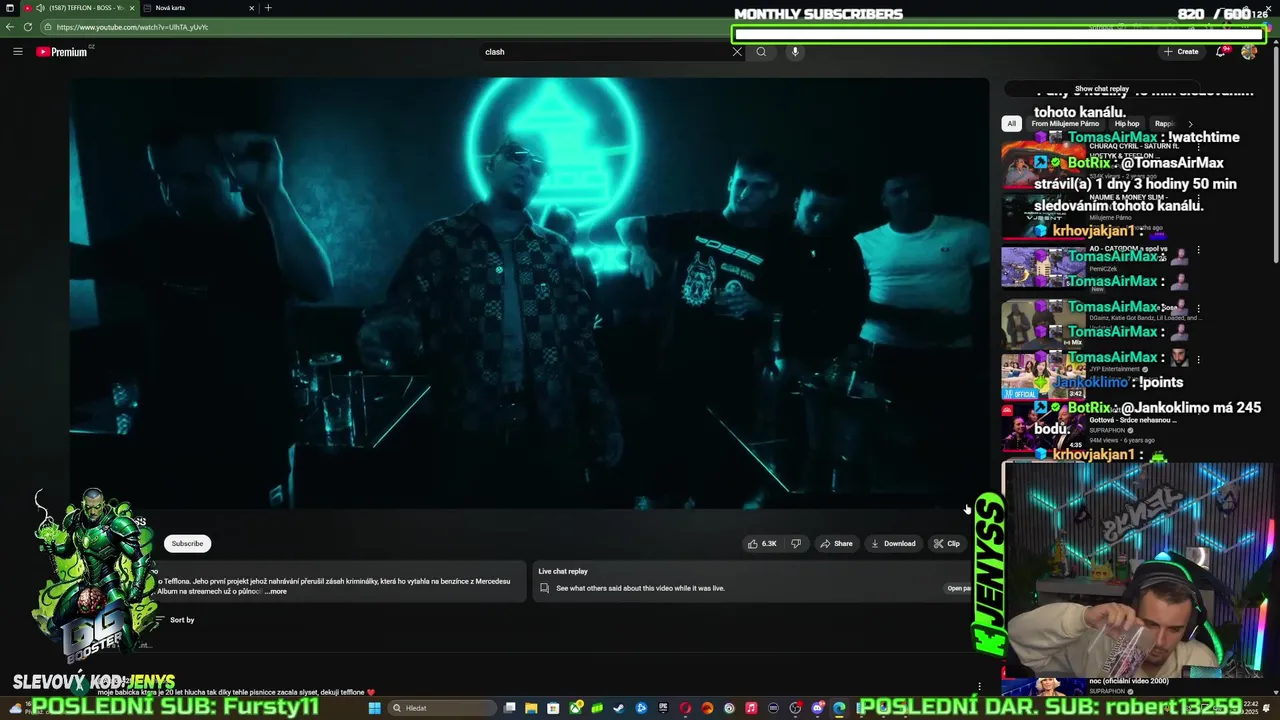Show chat replay panel
Screen dimensions: 1280x720
click(x=1101, y=89)
